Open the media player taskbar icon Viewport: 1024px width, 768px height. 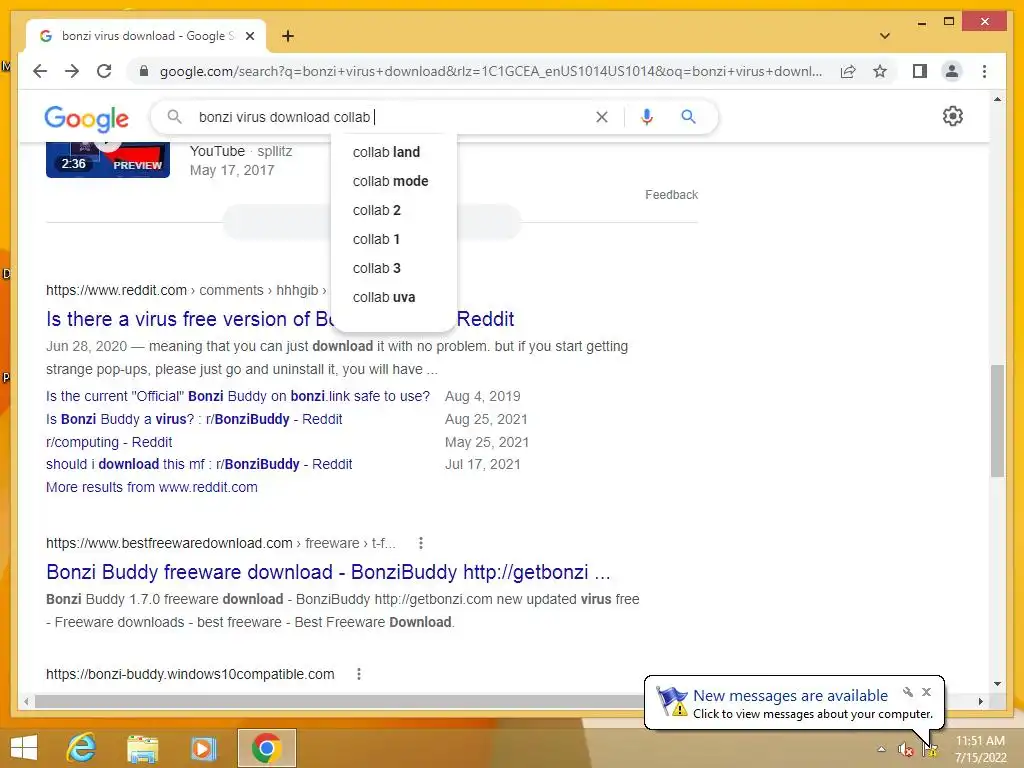click(203, 748)
